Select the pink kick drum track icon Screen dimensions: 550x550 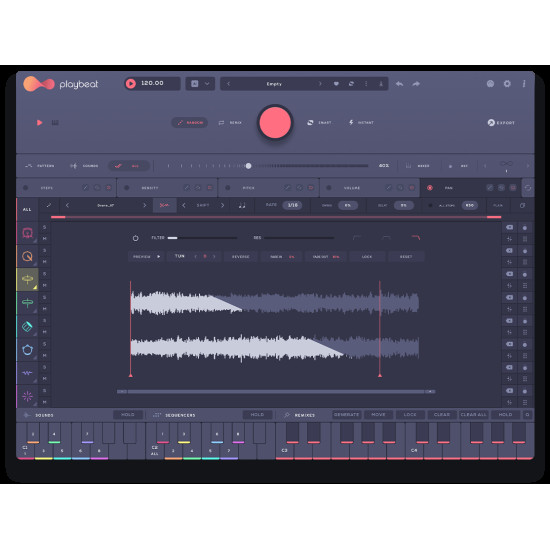(x=27, y=233)
